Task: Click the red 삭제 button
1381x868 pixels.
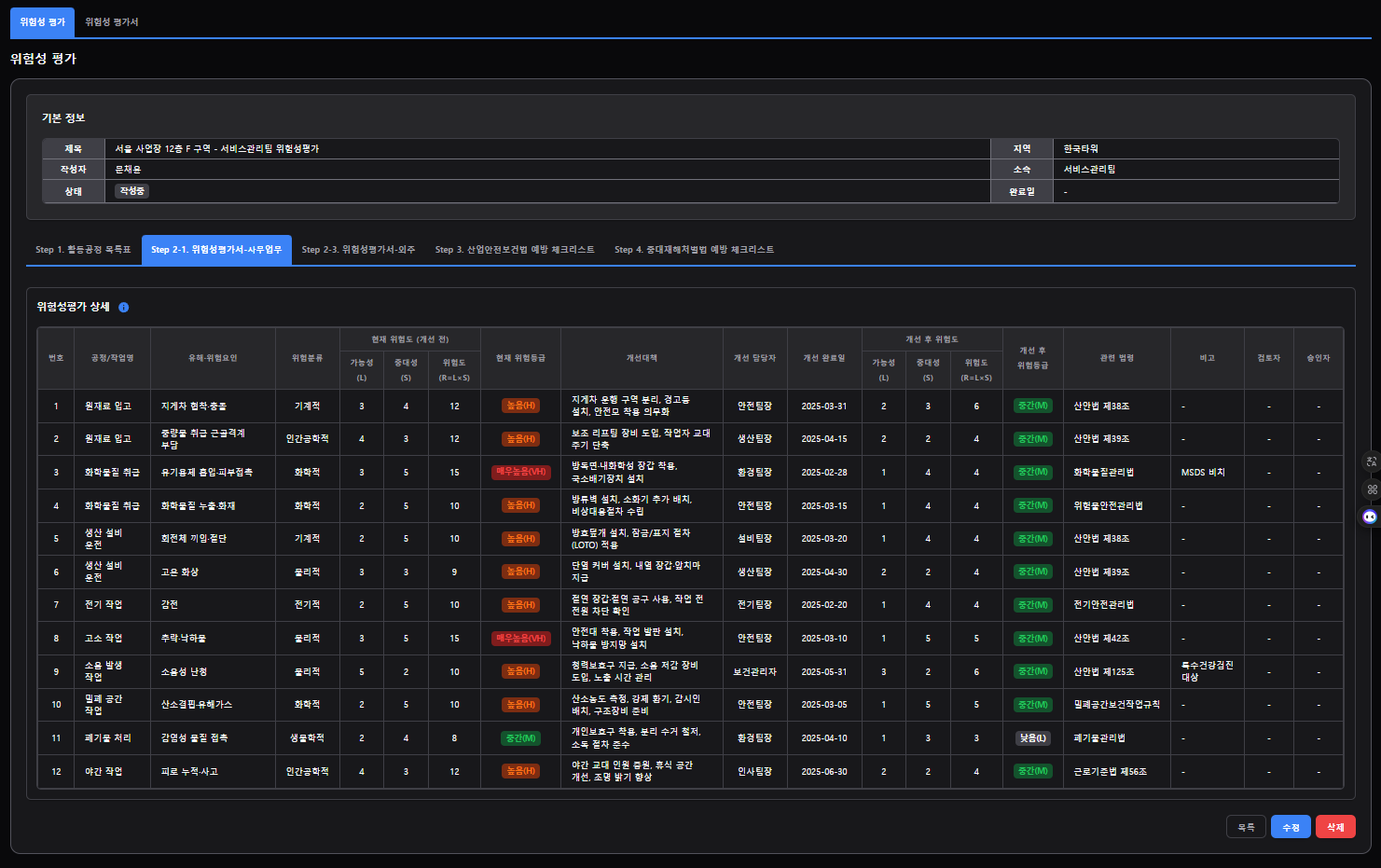Action: click(x=1335, y=827)
